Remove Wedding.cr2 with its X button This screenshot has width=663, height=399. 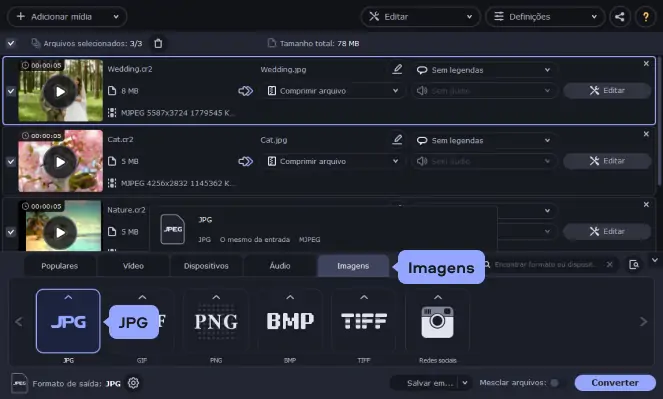pos(646,63)
